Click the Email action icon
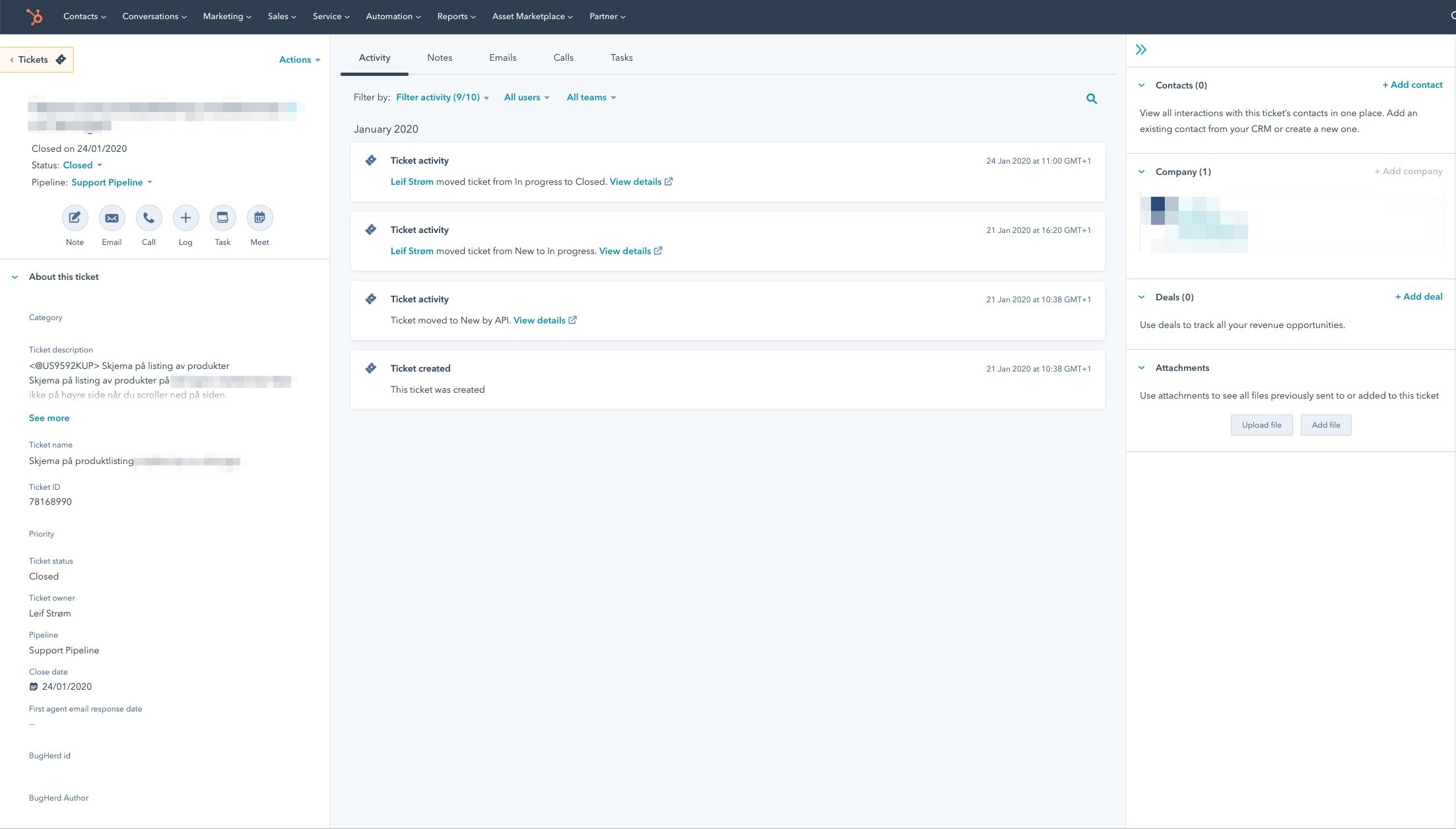1456x829 pixels. point(112,218)
